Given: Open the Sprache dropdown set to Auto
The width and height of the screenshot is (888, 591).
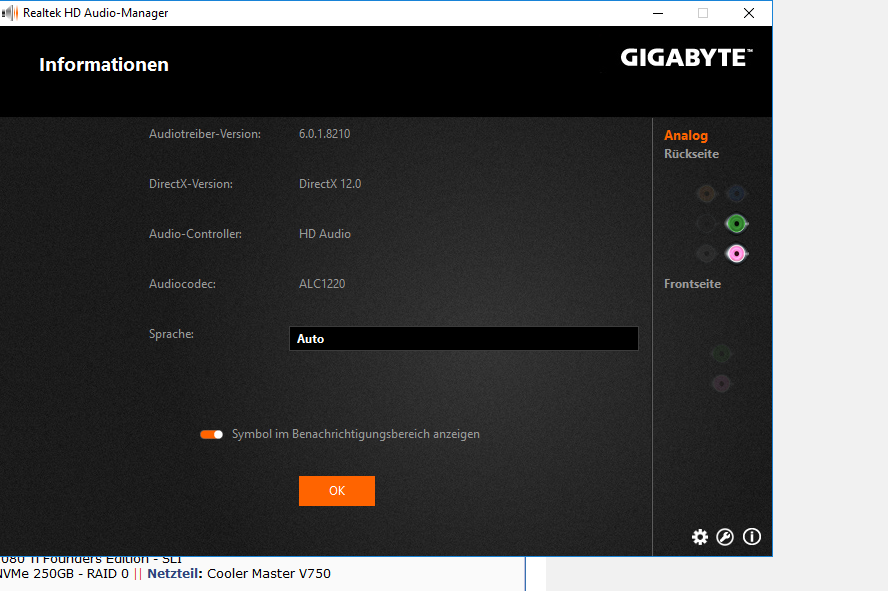Looking at the screenshot, I should [464, 339].
